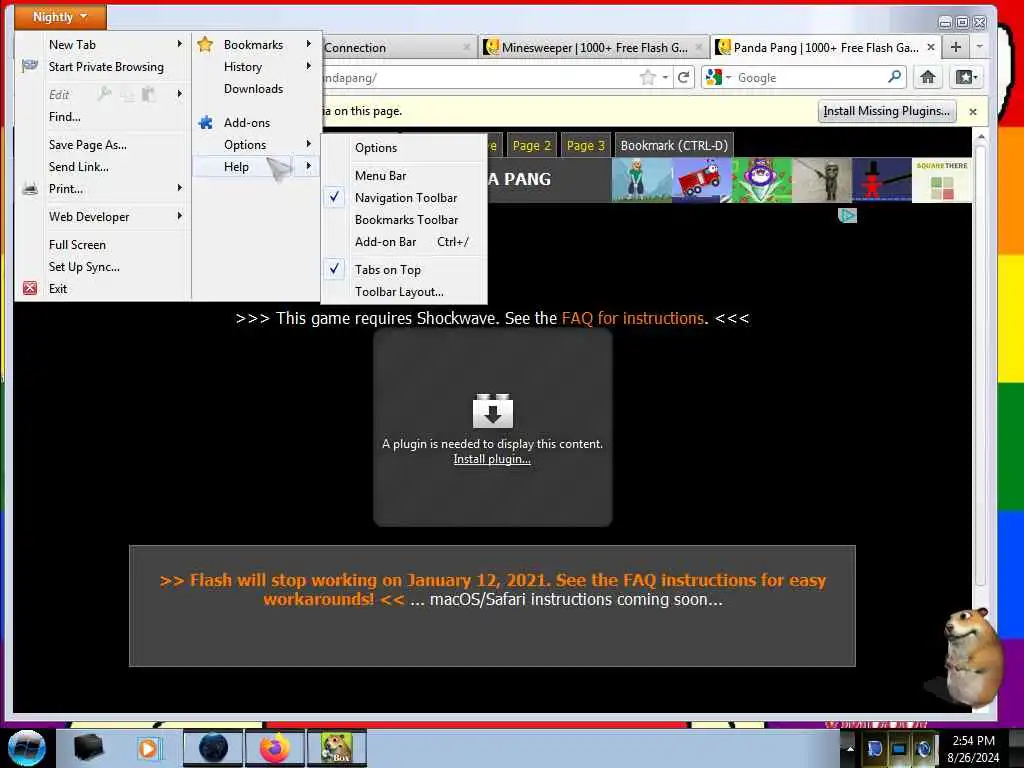Expand the New Tab submenu arrow

(x=179, y=44)
